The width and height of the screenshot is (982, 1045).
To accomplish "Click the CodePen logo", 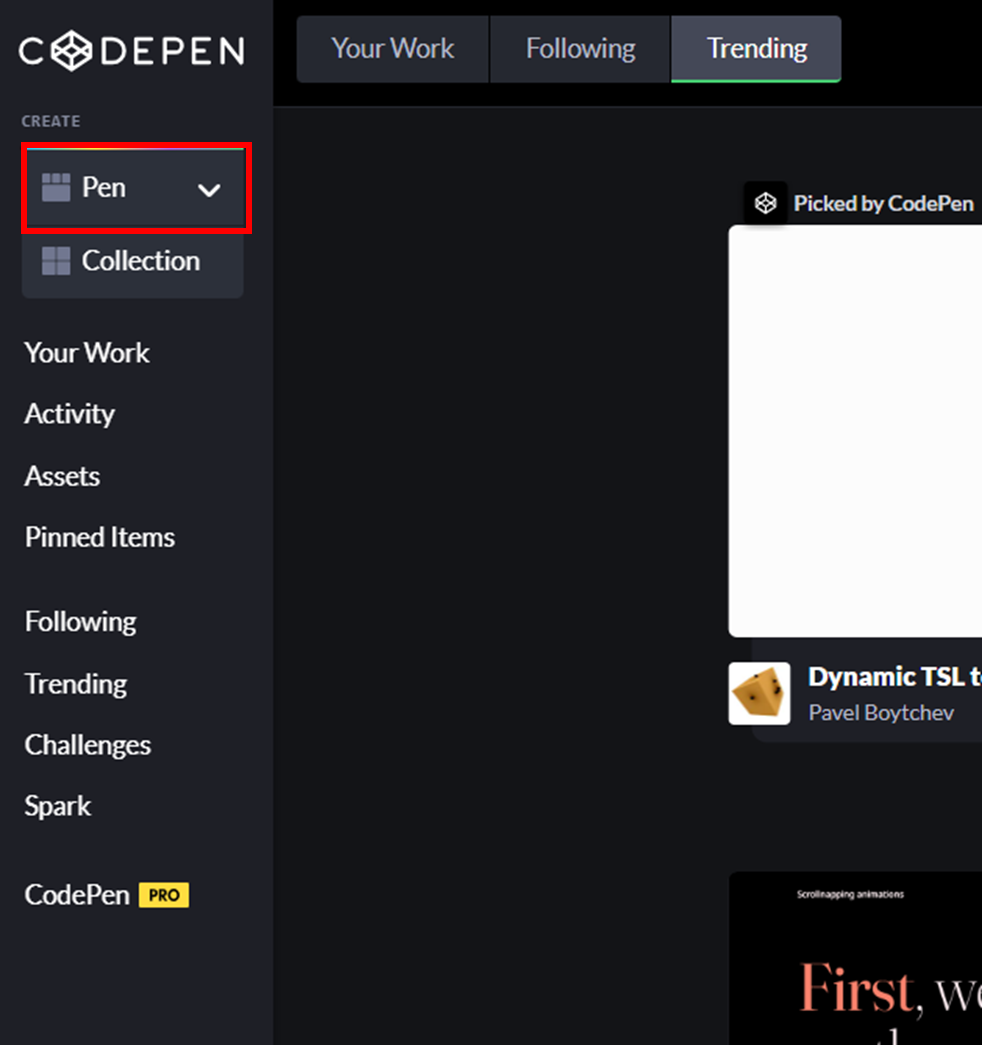I will pos(131,51).
